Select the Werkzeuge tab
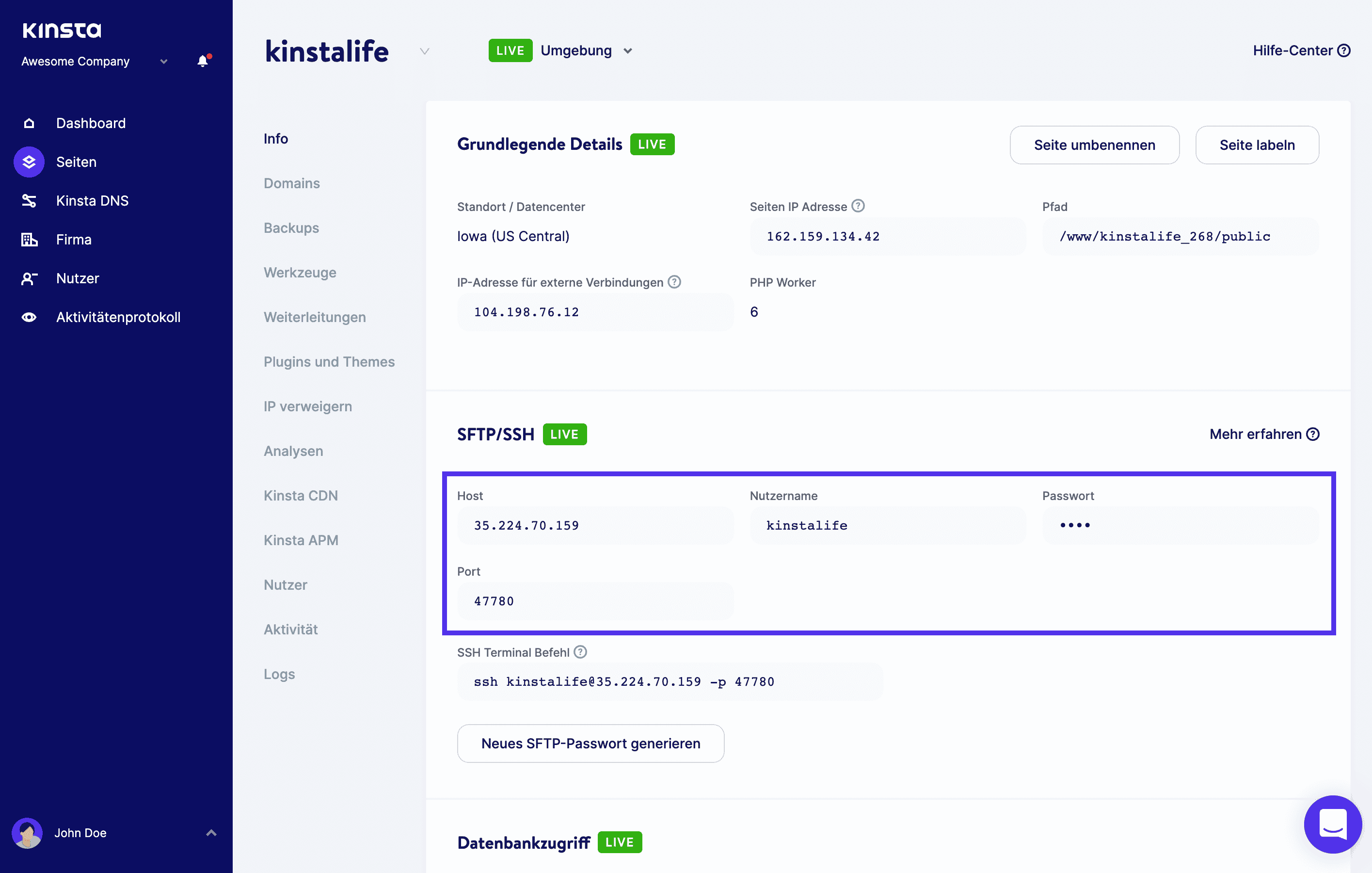Viewport: 1372px width, 873px height. 300,273
